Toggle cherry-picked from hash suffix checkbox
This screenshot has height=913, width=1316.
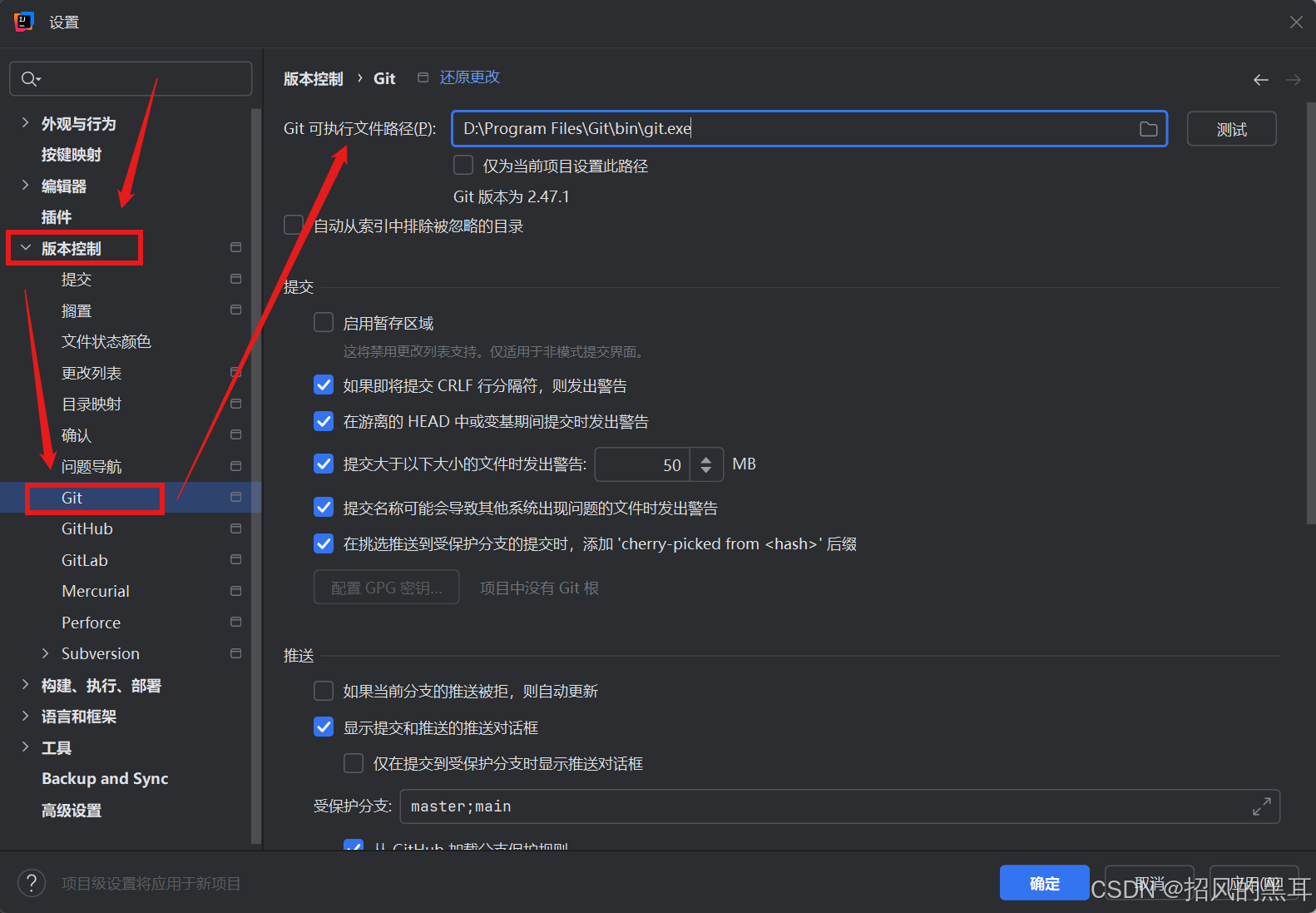coord(324,543)
